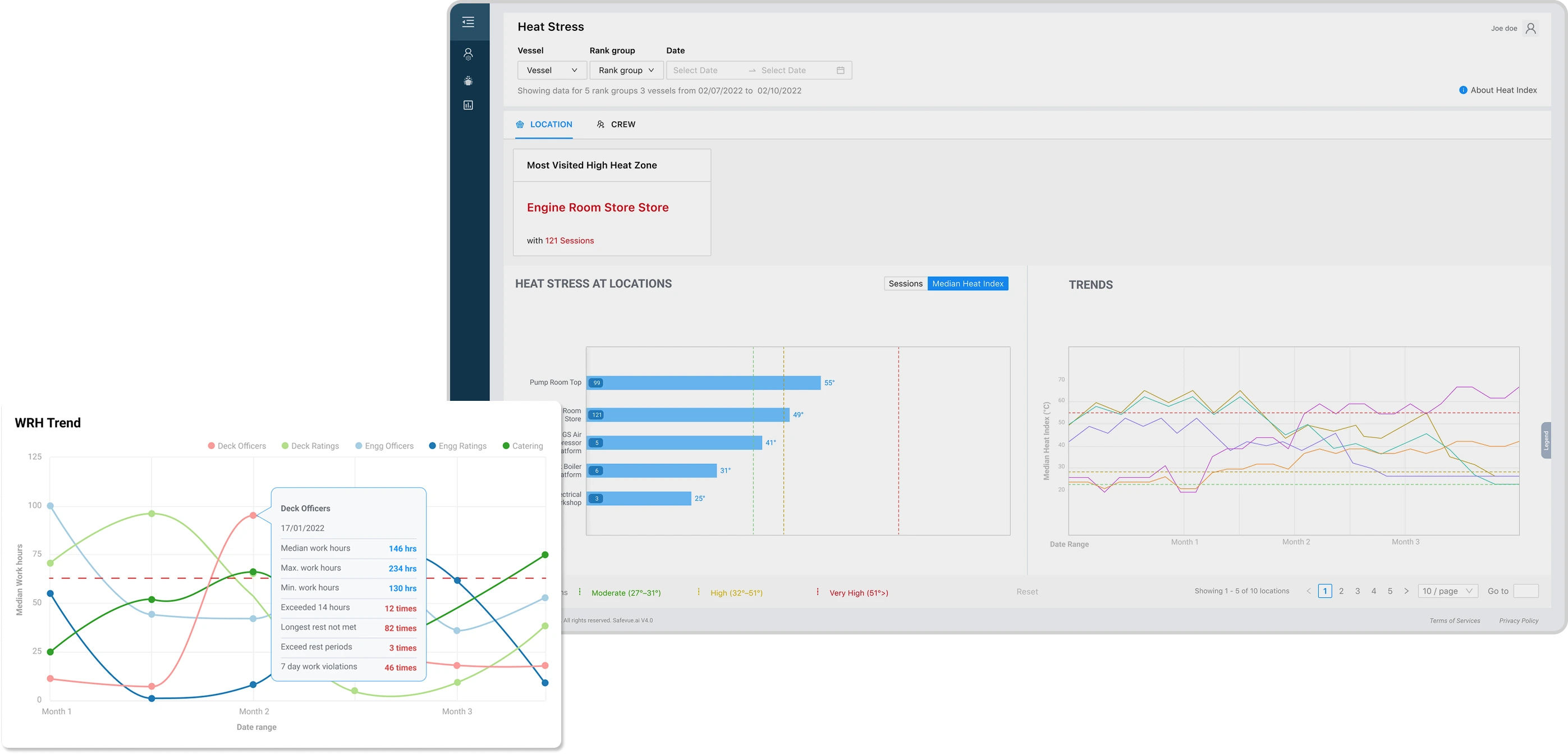
Task: Click the Joe doe user avatar icon
Action: (1530, 29)
